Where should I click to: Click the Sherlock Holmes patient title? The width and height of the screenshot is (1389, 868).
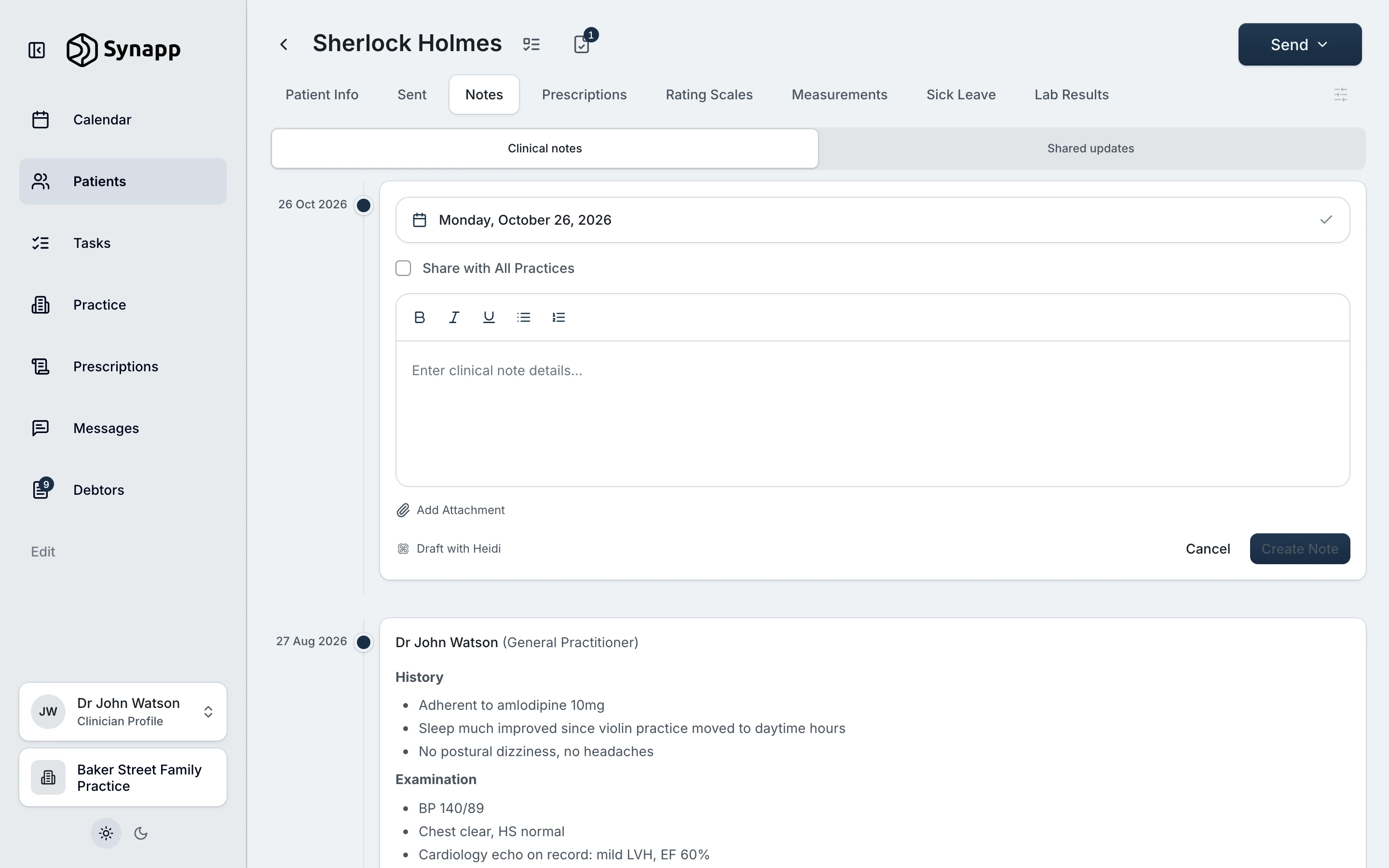coord(407,43)
